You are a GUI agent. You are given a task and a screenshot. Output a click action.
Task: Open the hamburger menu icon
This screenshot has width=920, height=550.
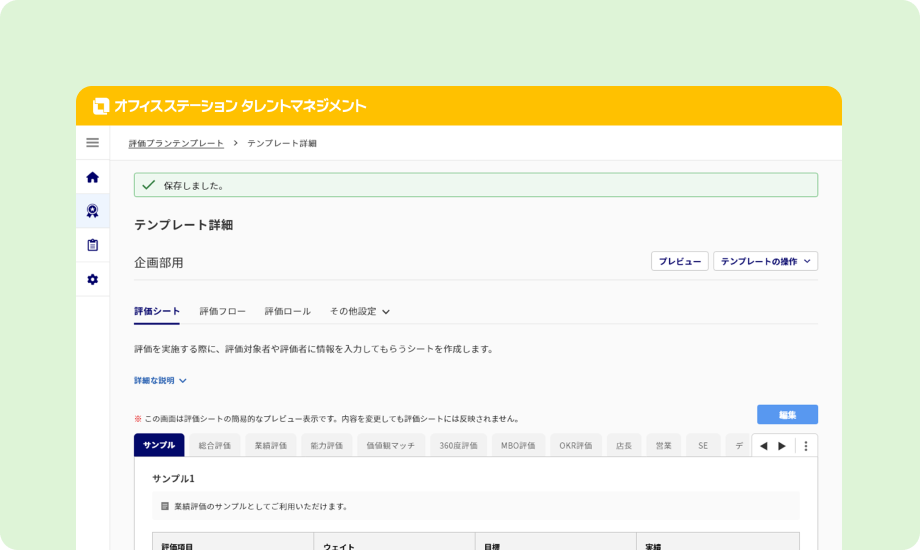pyautogui.click(x=92, y=143)
